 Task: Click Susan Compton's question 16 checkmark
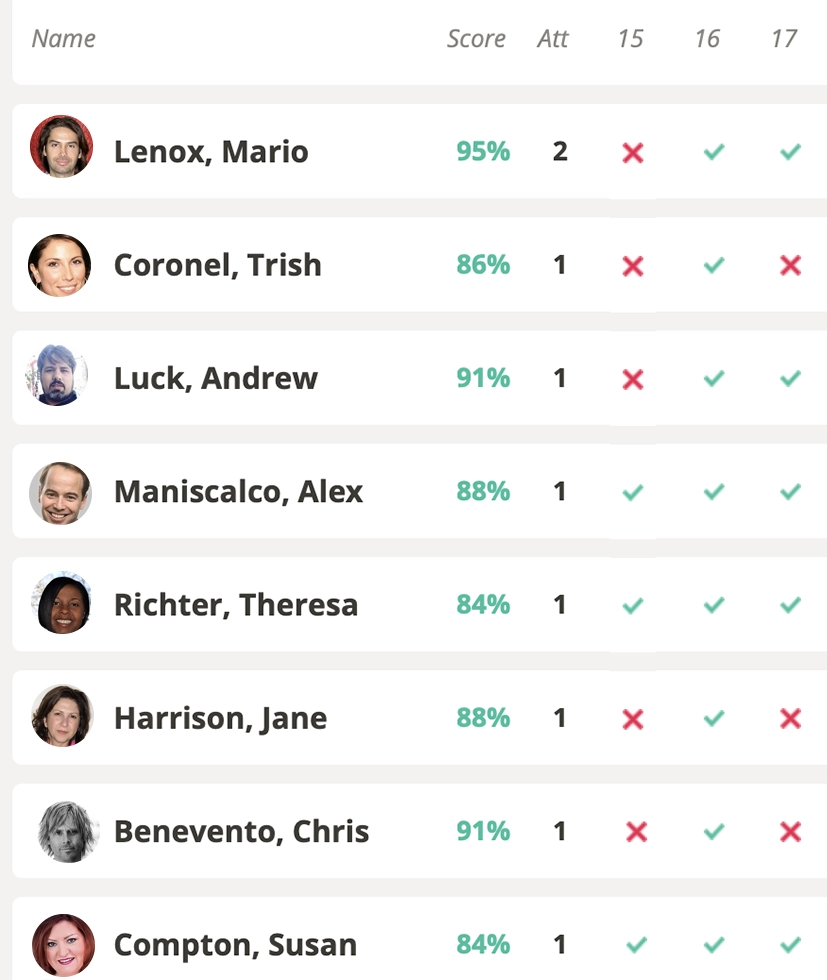point(713,944)
